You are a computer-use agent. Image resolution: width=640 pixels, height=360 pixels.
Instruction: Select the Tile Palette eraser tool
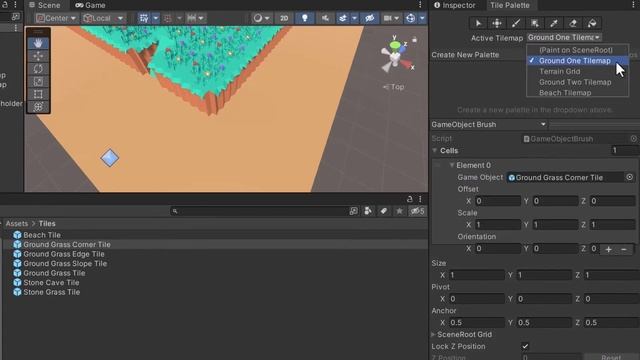(573, 23)
